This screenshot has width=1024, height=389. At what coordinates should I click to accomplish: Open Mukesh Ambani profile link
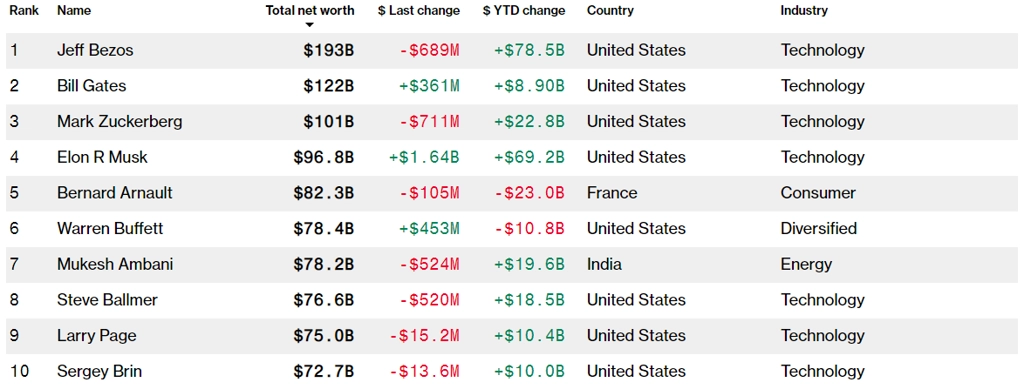coord(115,264)
